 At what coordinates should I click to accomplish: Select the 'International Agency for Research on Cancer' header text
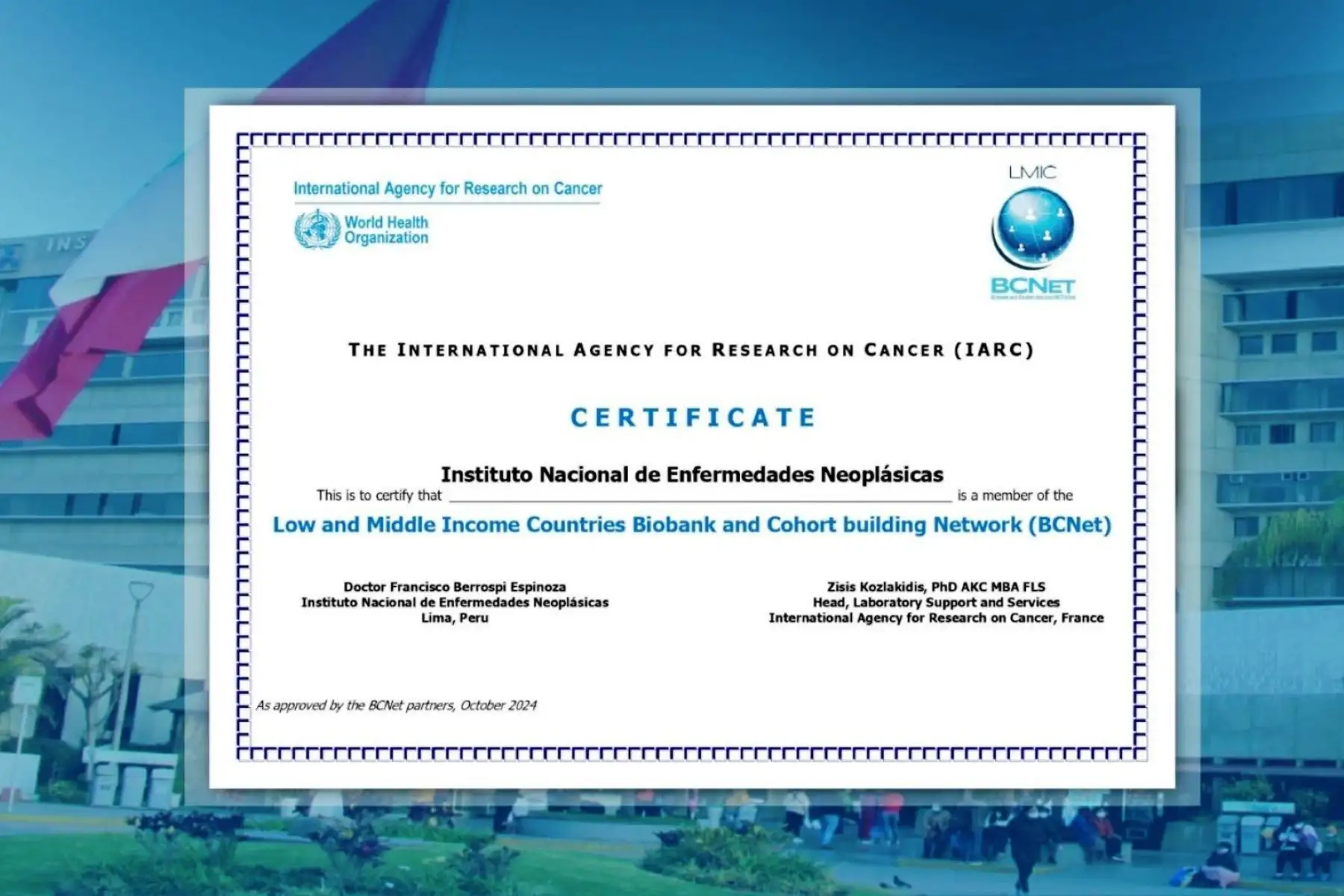[x=448, y=189]
